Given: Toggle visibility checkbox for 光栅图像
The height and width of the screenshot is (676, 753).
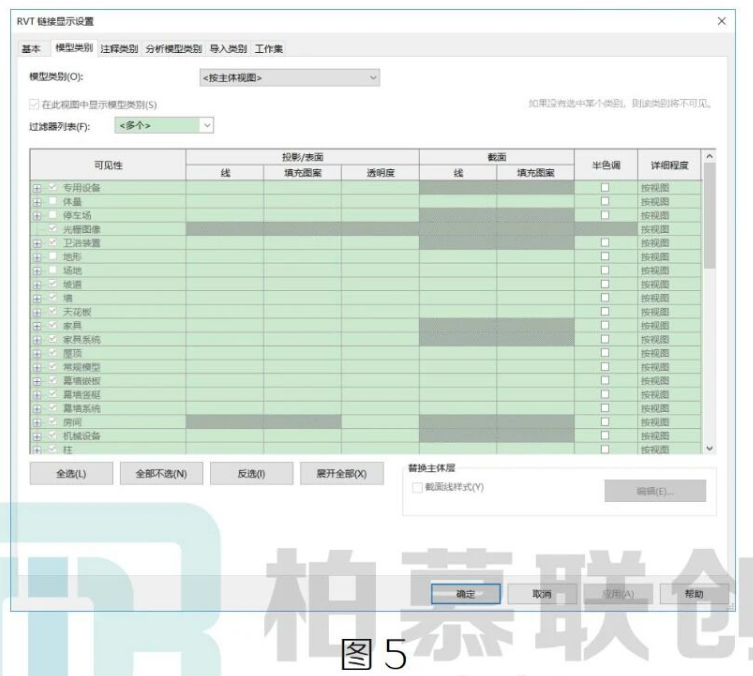Looking at the screenshot, I should click(x=53, y=229).
